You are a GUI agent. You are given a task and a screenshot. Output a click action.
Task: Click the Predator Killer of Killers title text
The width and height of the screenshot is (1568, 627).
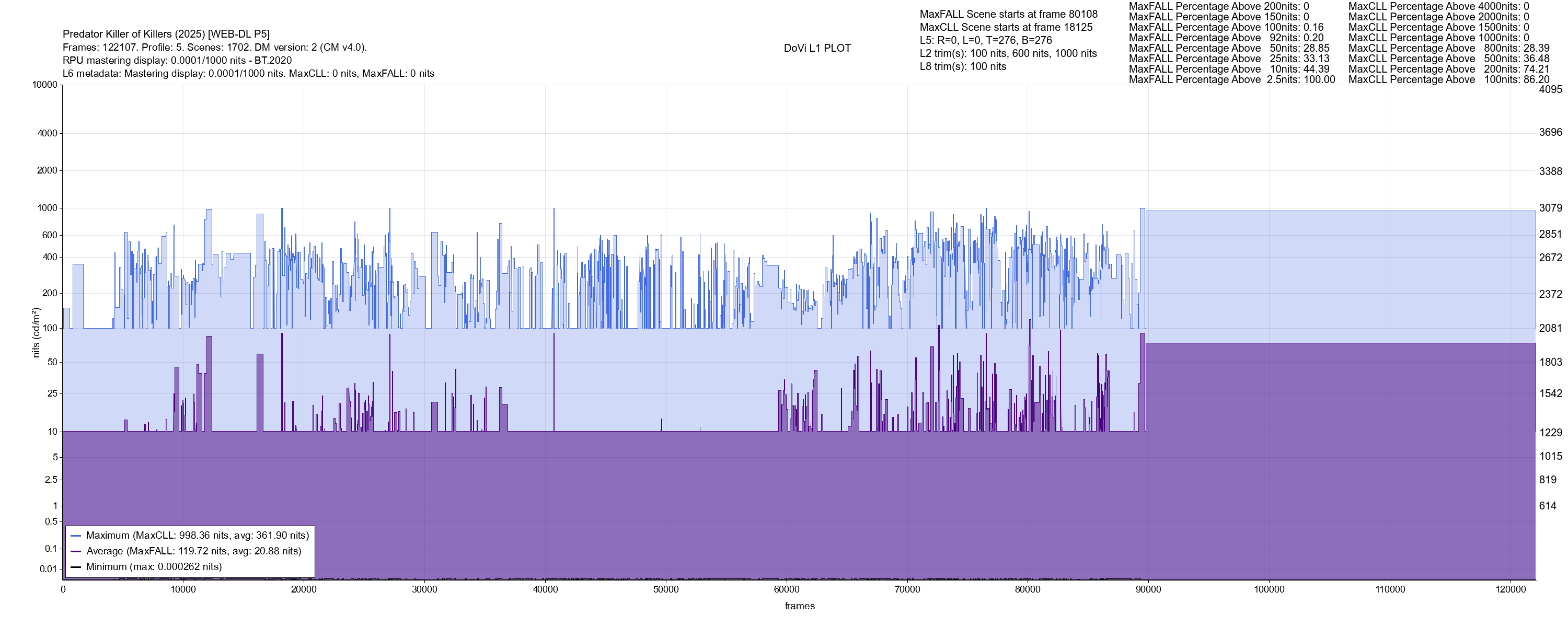pos(166,34)
